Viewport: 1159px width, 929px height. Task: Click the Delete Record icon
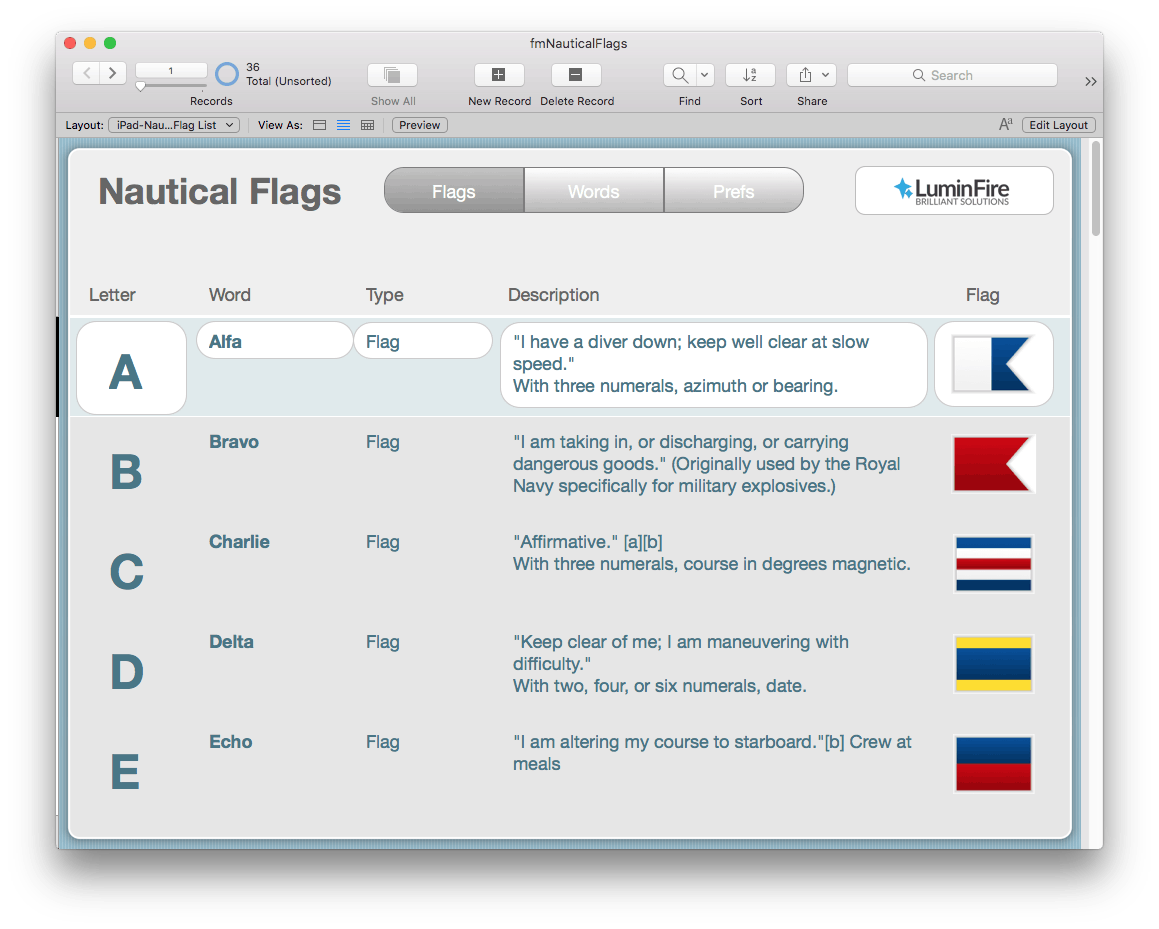pyautogui.click(x=576, y=75)
